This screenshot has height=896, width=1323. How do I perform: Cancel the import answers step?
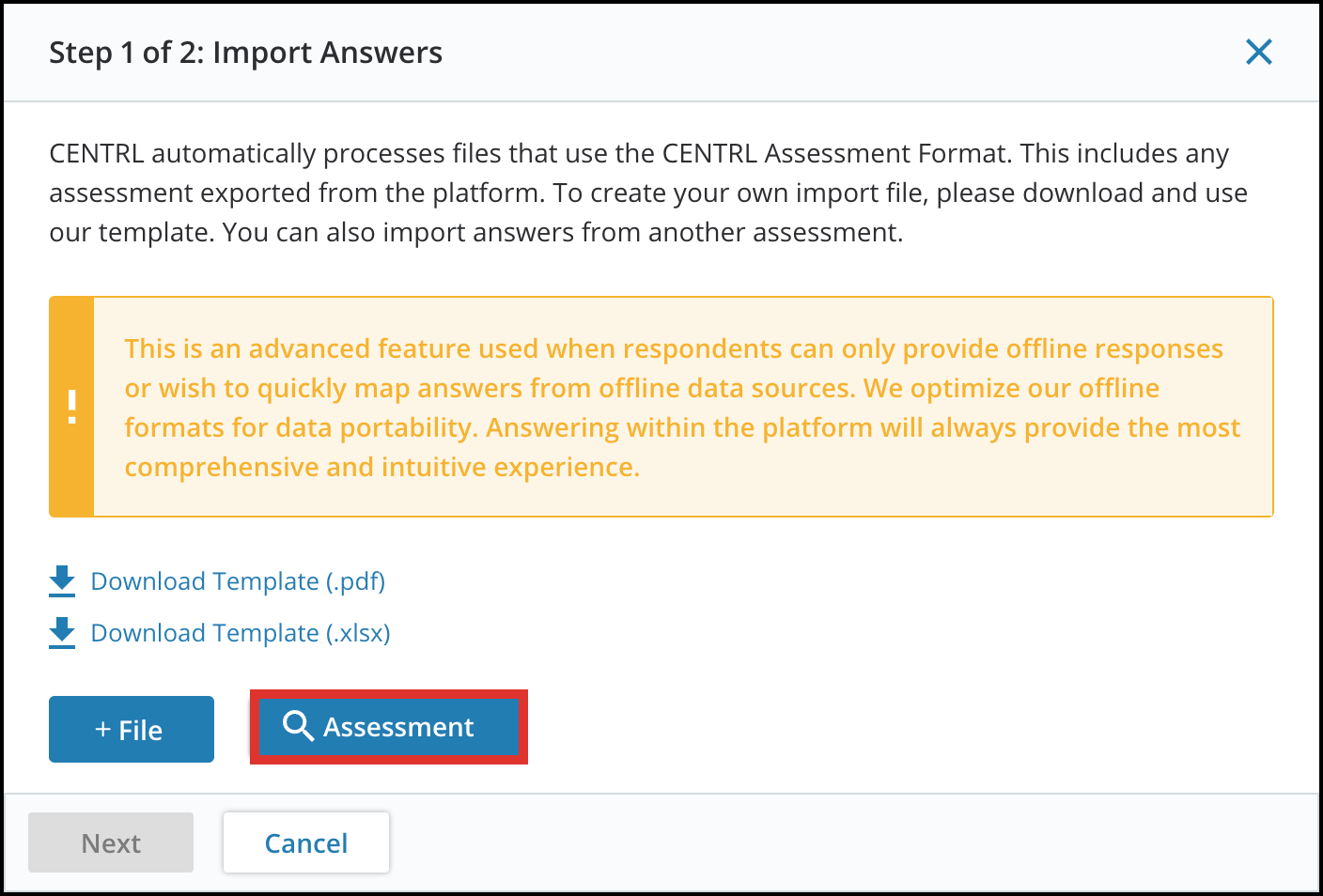pyautogui.click(x=306, y=842)
